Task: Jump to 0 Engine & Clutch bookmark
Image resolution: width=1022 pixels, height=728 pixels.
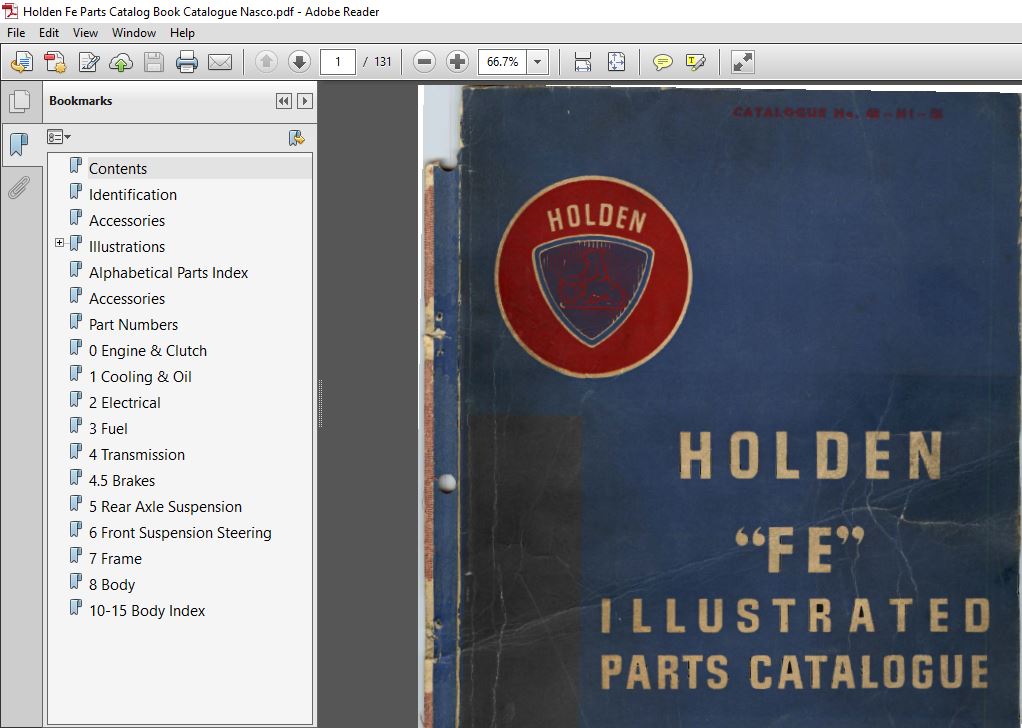Action: [x=148, y=351]
